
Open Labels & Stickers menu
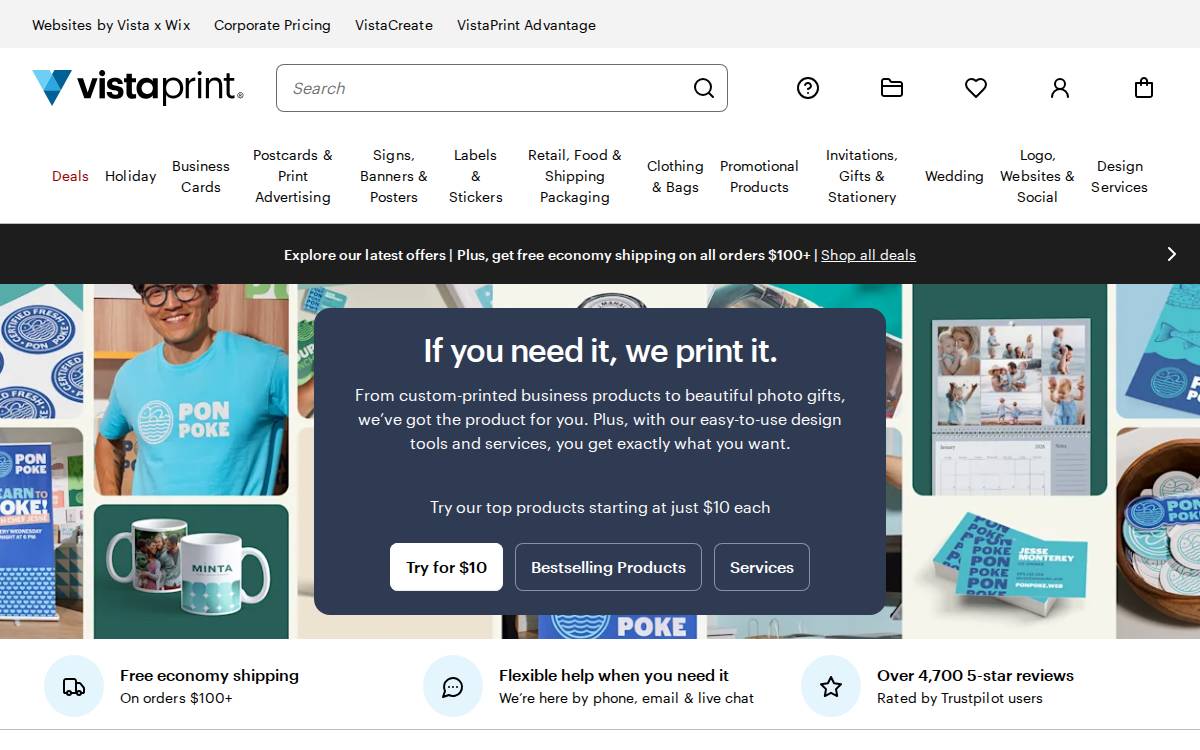476,176
